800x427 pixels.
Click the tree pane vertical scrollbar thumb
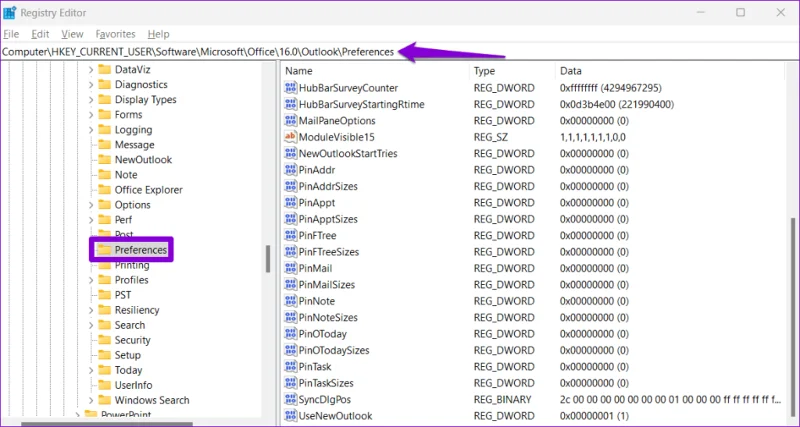(268, 259)
